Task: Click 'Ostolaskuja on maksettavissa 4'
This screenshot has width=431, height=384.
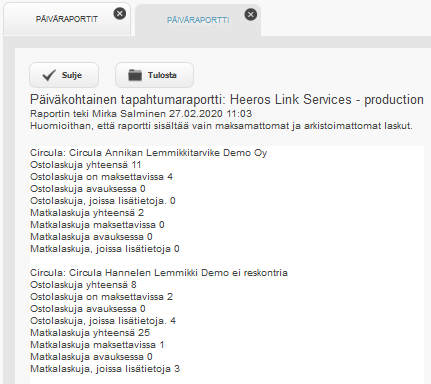Action: coord(101,177)
